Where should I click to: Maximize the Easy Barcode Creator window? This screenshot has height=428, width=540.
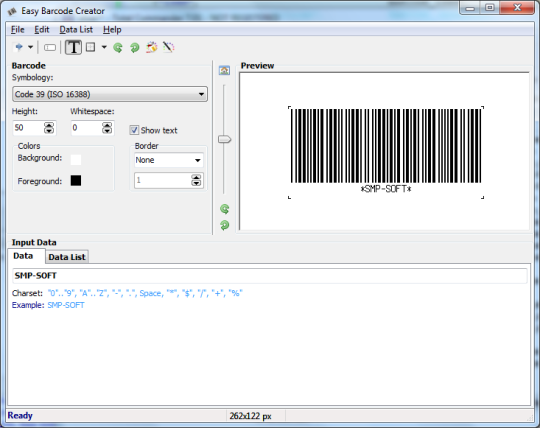490,8
